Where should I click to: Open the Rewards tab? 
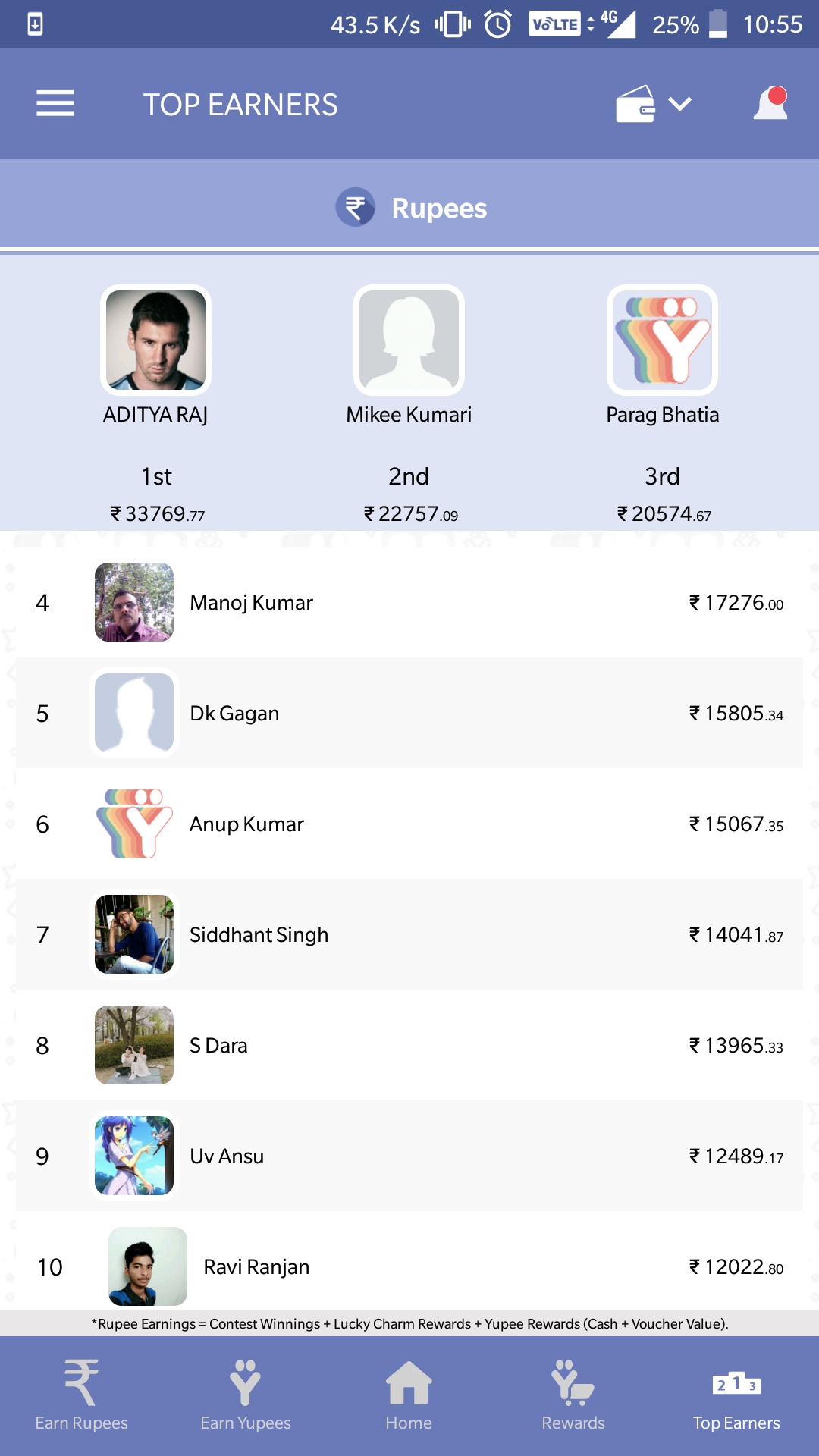coord(573,1395)
